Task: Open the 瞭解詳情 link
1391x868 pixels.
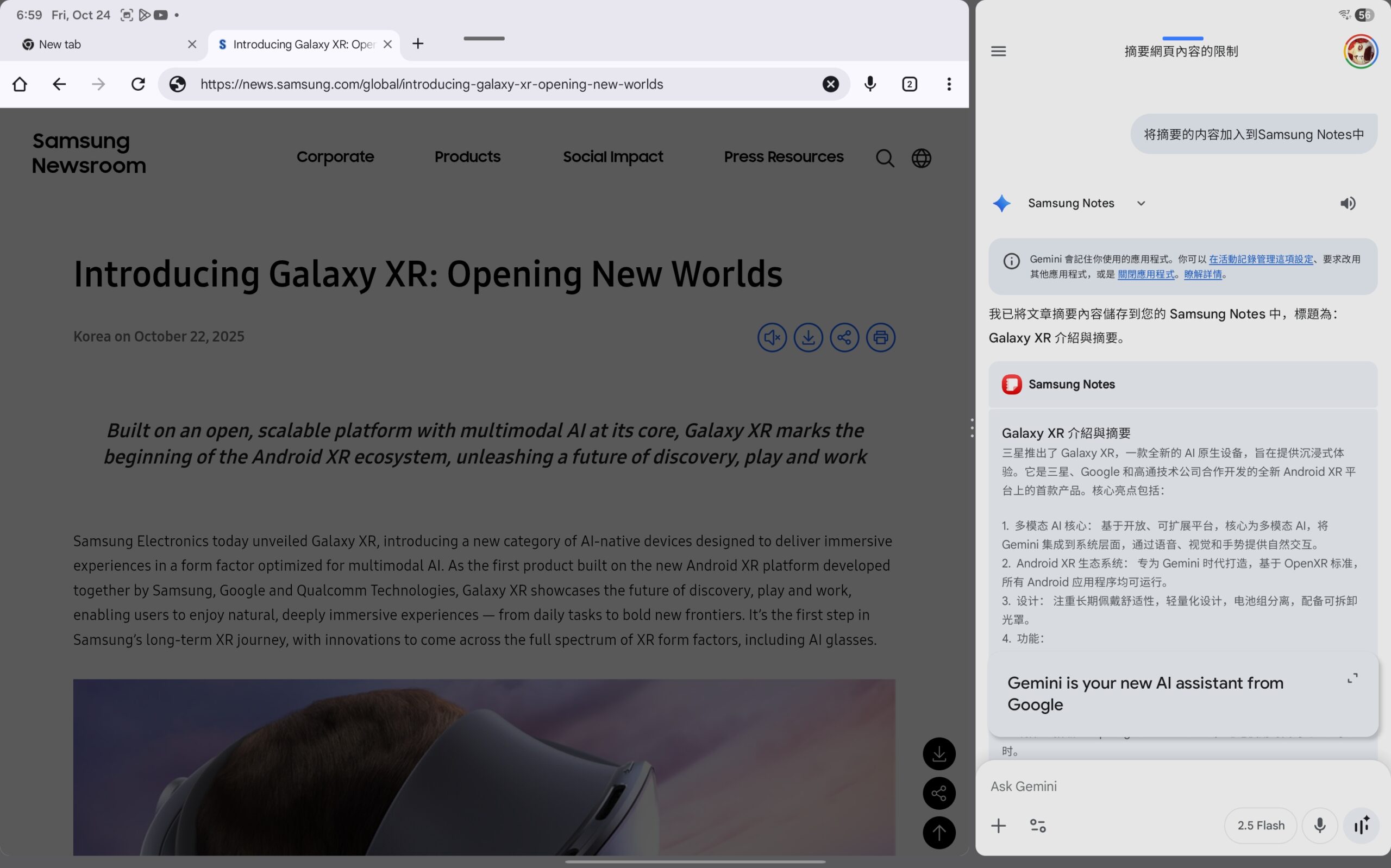Action: (x=1202, y=274)
